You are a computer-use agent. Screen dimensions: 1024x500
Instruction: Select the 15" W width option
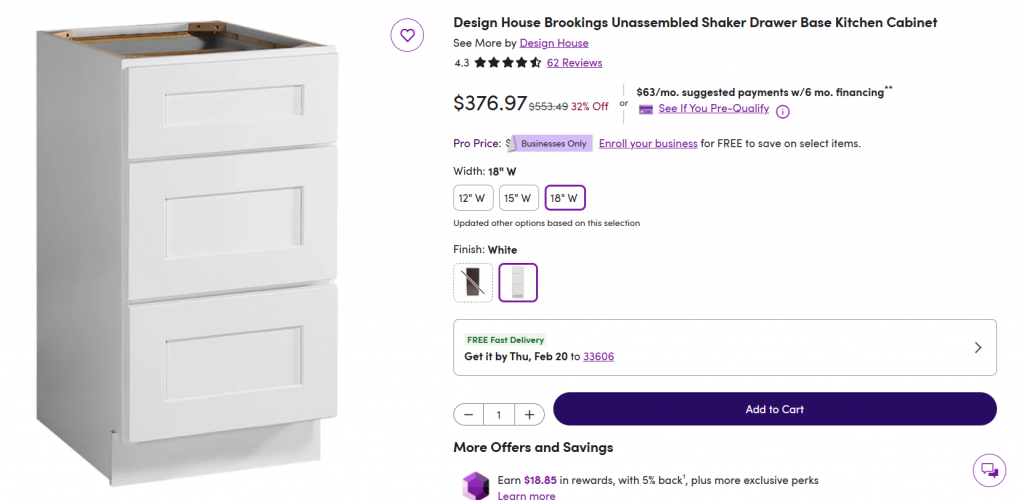(518, 198)
